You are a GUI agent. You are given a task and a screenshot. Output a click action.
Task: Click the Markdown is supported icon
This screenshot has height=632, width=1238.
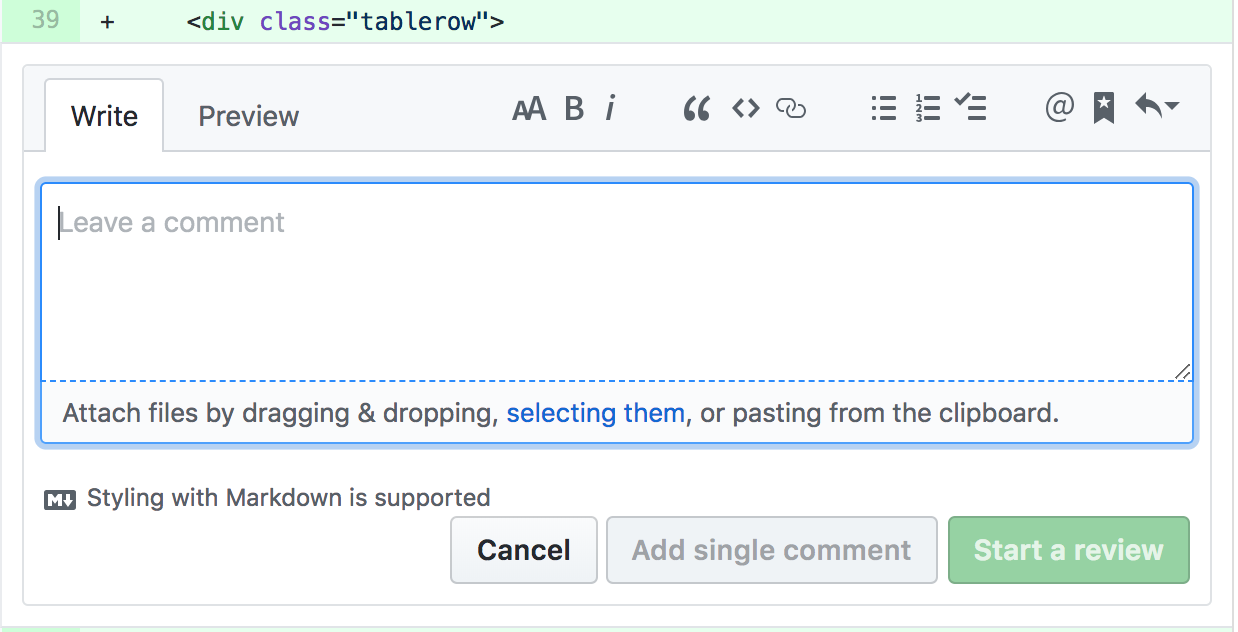tap(60, 500)
